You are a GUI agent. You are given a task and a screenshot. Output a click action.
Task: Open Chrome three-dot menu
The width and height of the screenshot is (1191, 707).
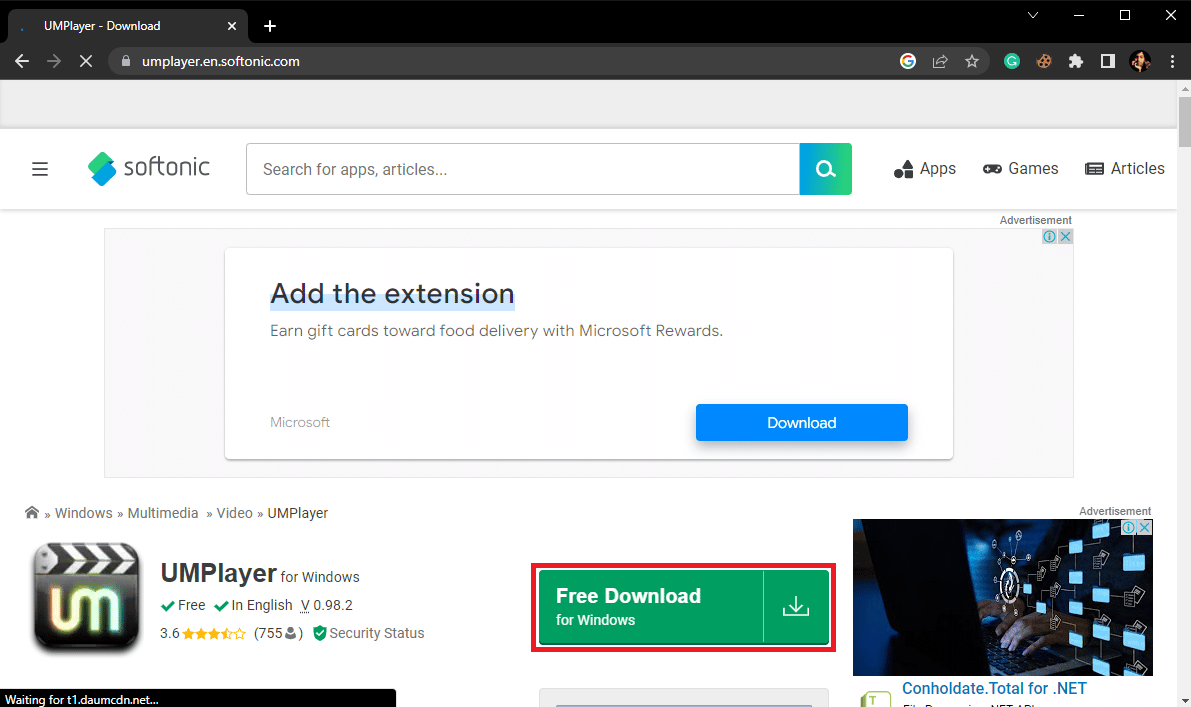[x=1172, y=61]
